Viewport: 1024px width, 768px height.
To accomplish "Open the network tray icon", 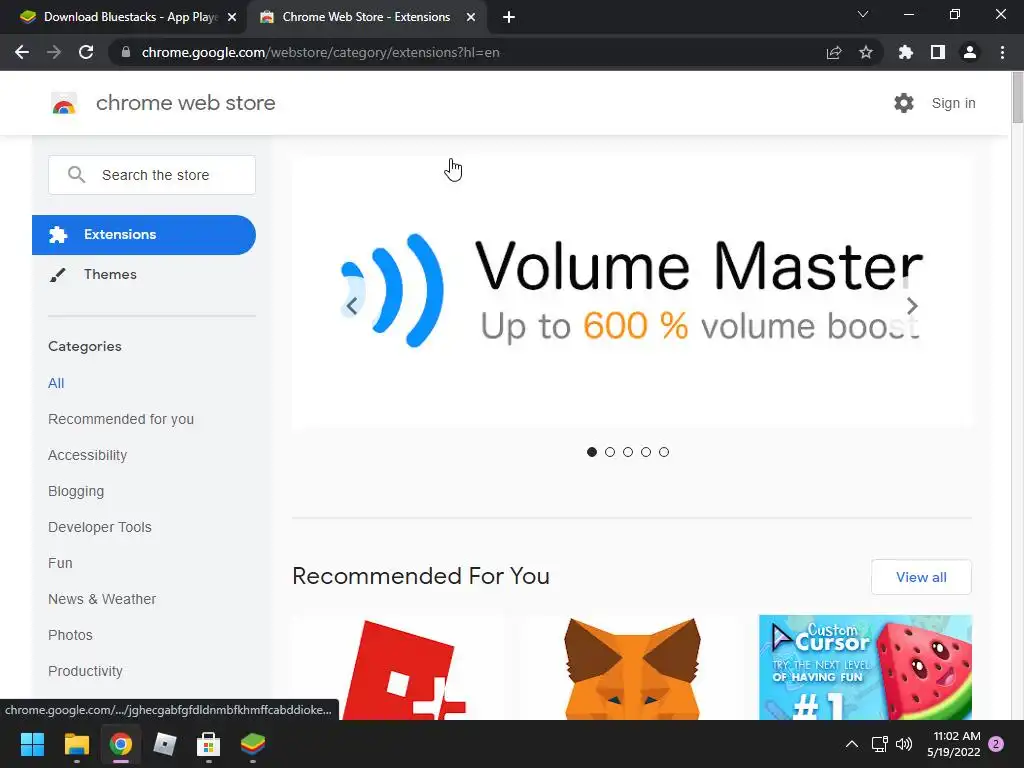I will (880, 744).
